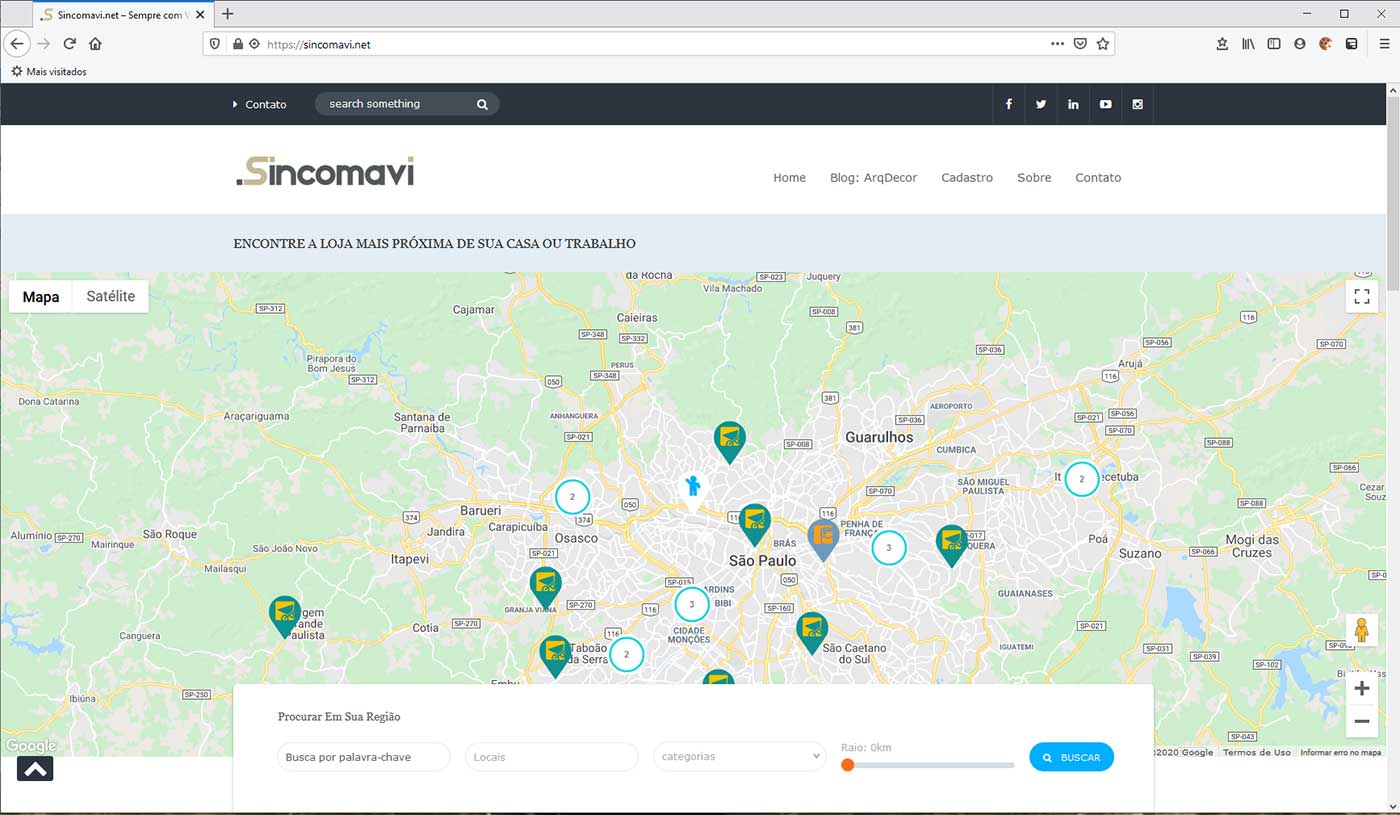Screen dimensions: 1400x815
Task: Go to the Firefox home page
Action: click(96, 44)
